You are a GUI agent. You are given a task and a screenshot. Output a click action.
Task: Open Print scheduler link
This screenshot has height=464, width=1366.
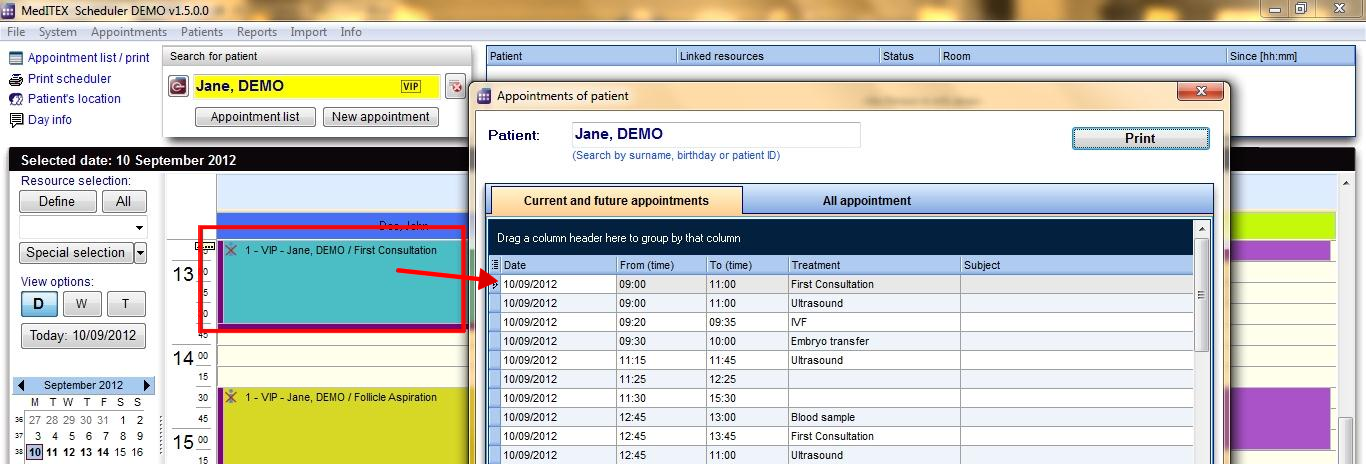70,79
